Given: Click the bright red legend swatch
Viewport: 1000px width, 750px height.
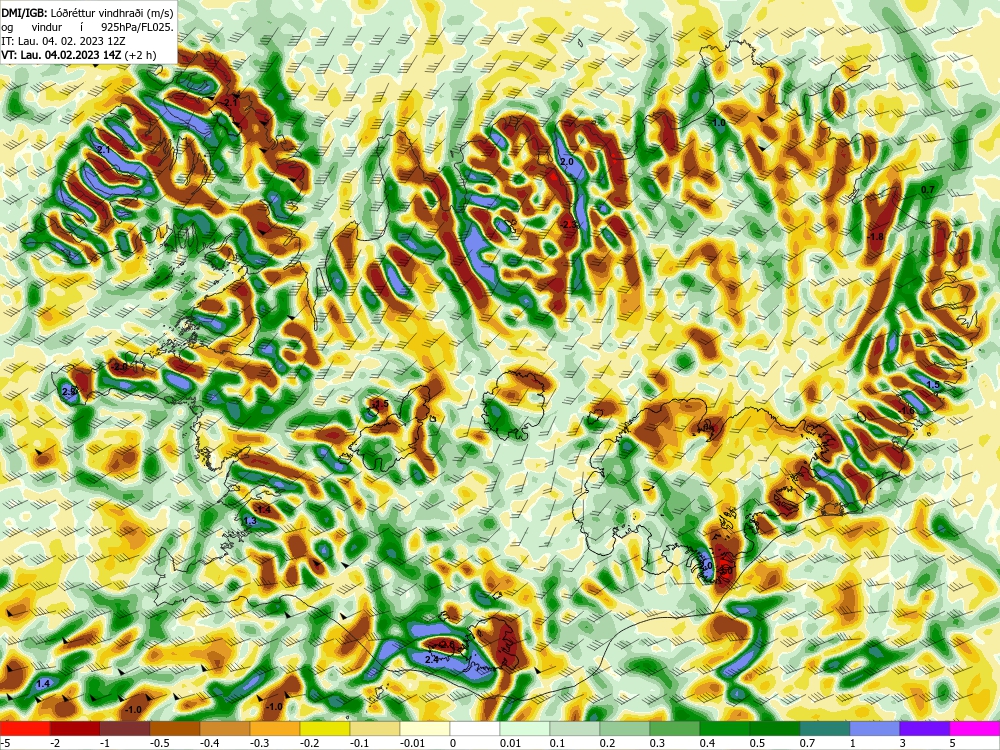Looking at the screenshot, I should pyautogui.click(x=25, y=728).
